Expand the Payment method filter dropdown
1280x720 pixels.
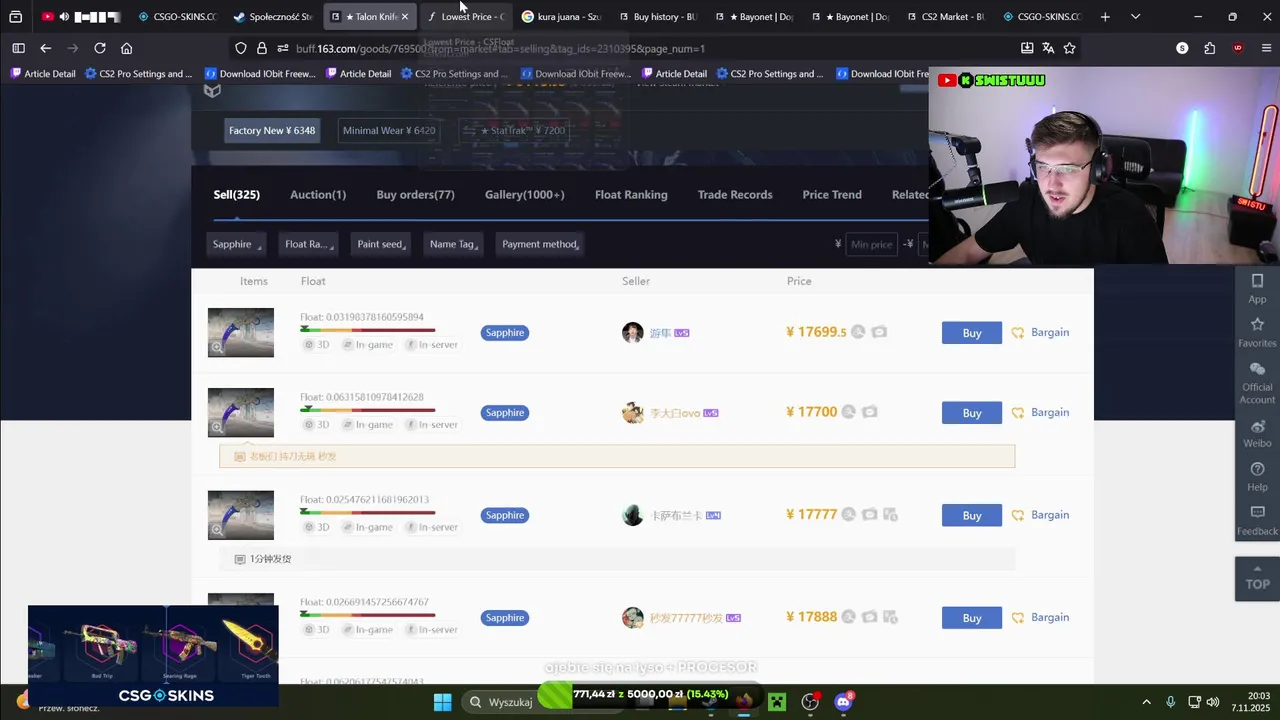[x=541, y=244]
